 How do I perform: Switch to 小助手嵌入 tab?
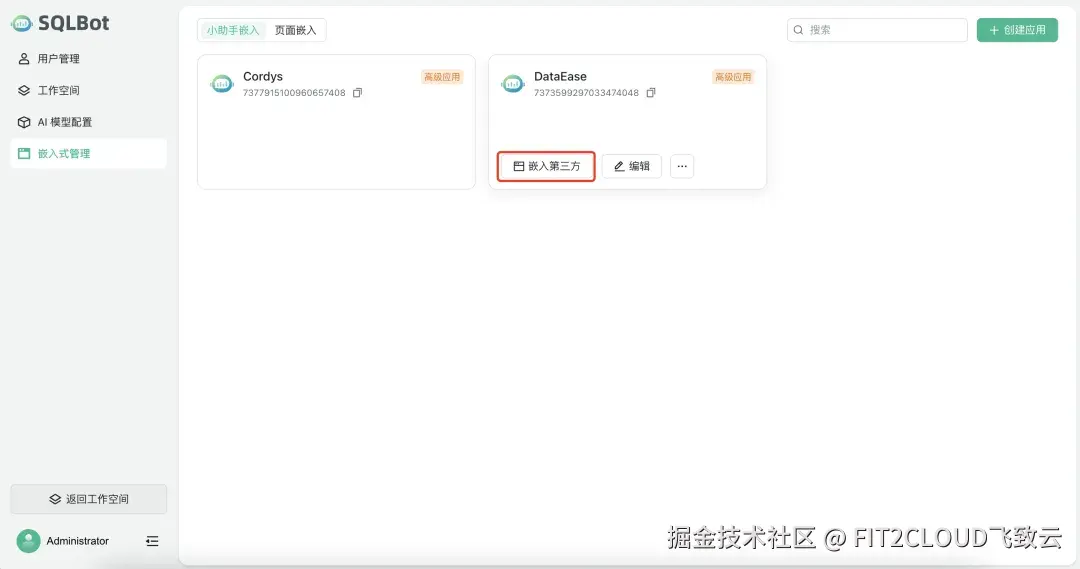(233, 30)
